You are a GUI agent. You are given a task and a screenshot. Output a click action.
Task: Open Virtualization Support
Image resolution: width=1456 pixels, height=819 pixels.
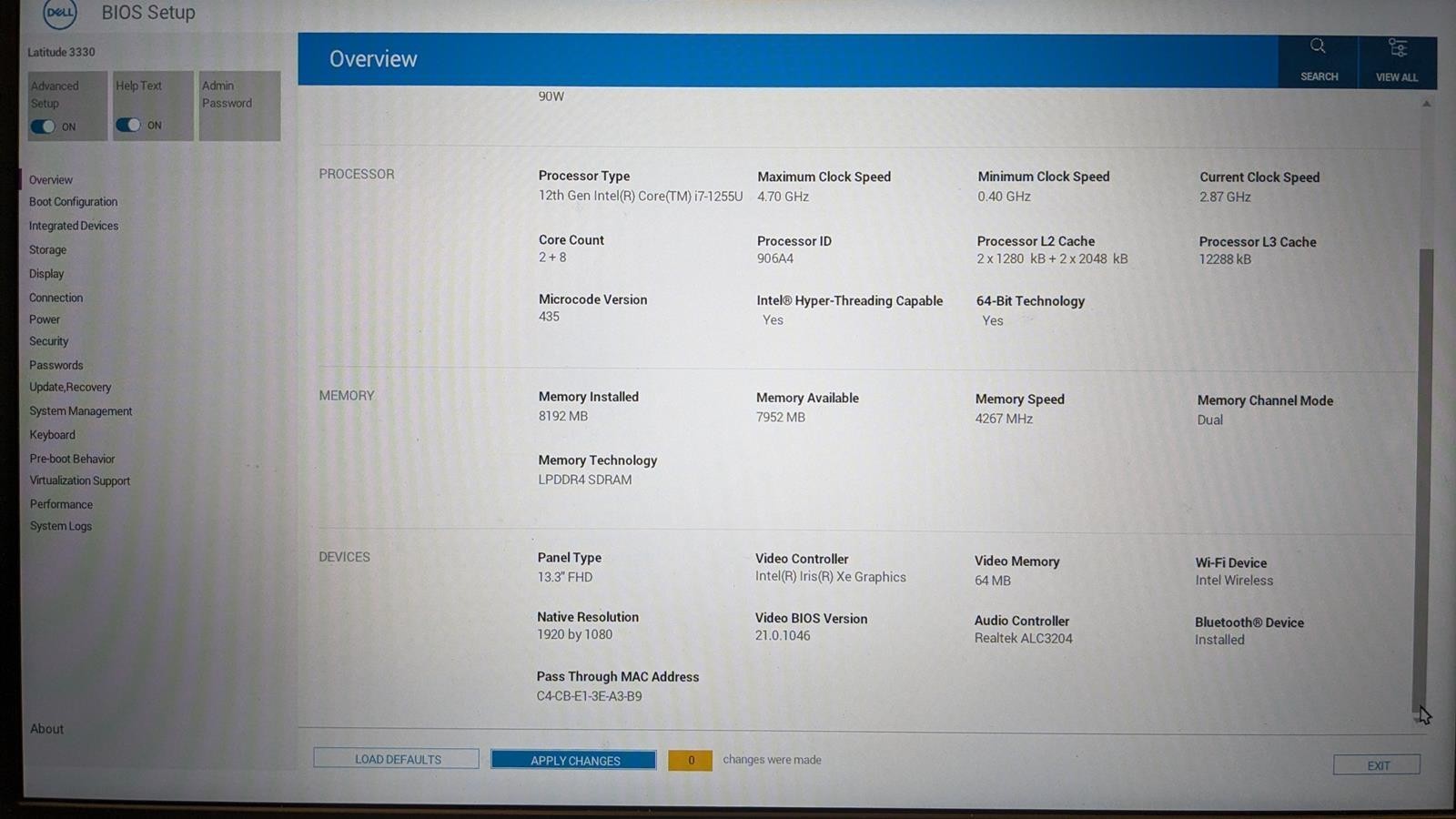pos(80,480)
